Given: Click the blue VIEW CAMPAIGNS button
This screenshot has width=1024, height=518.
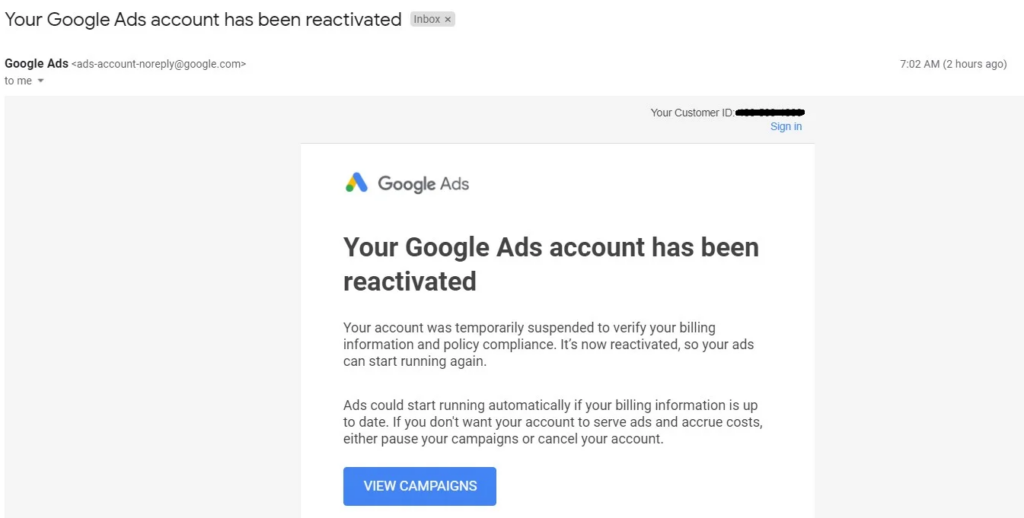Looking at the screenshot, I should tap(420, 486).
